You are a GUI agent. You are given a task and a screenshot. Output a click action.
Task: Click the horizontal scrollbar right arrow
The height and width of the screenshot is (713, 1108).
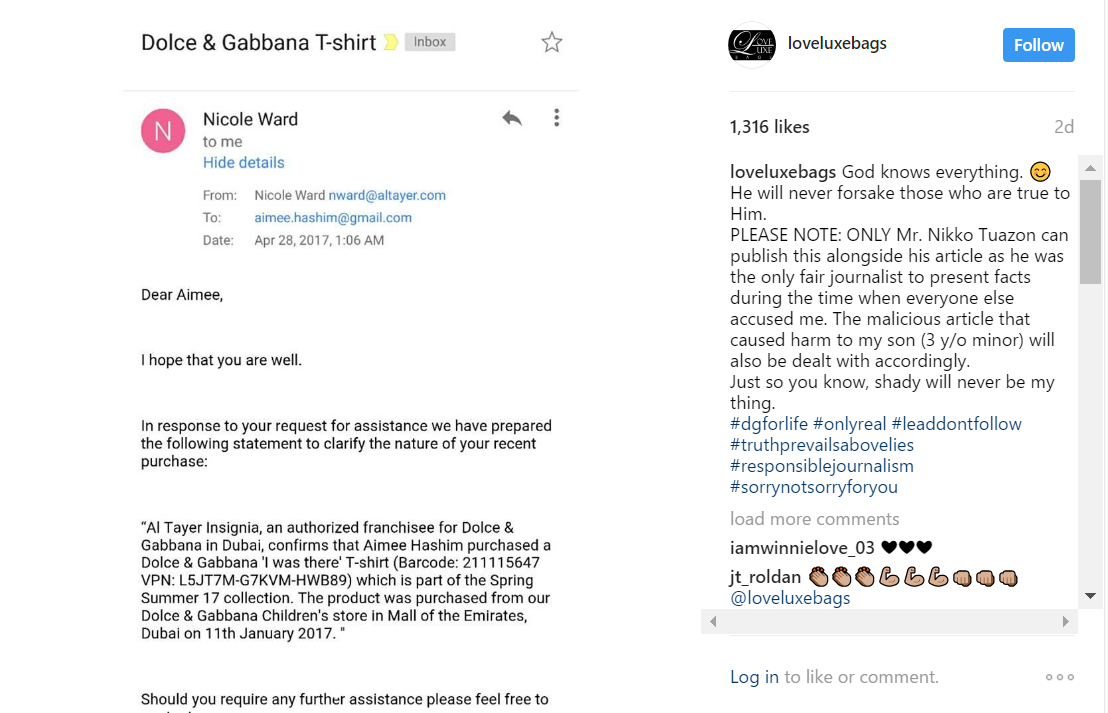1066,622
